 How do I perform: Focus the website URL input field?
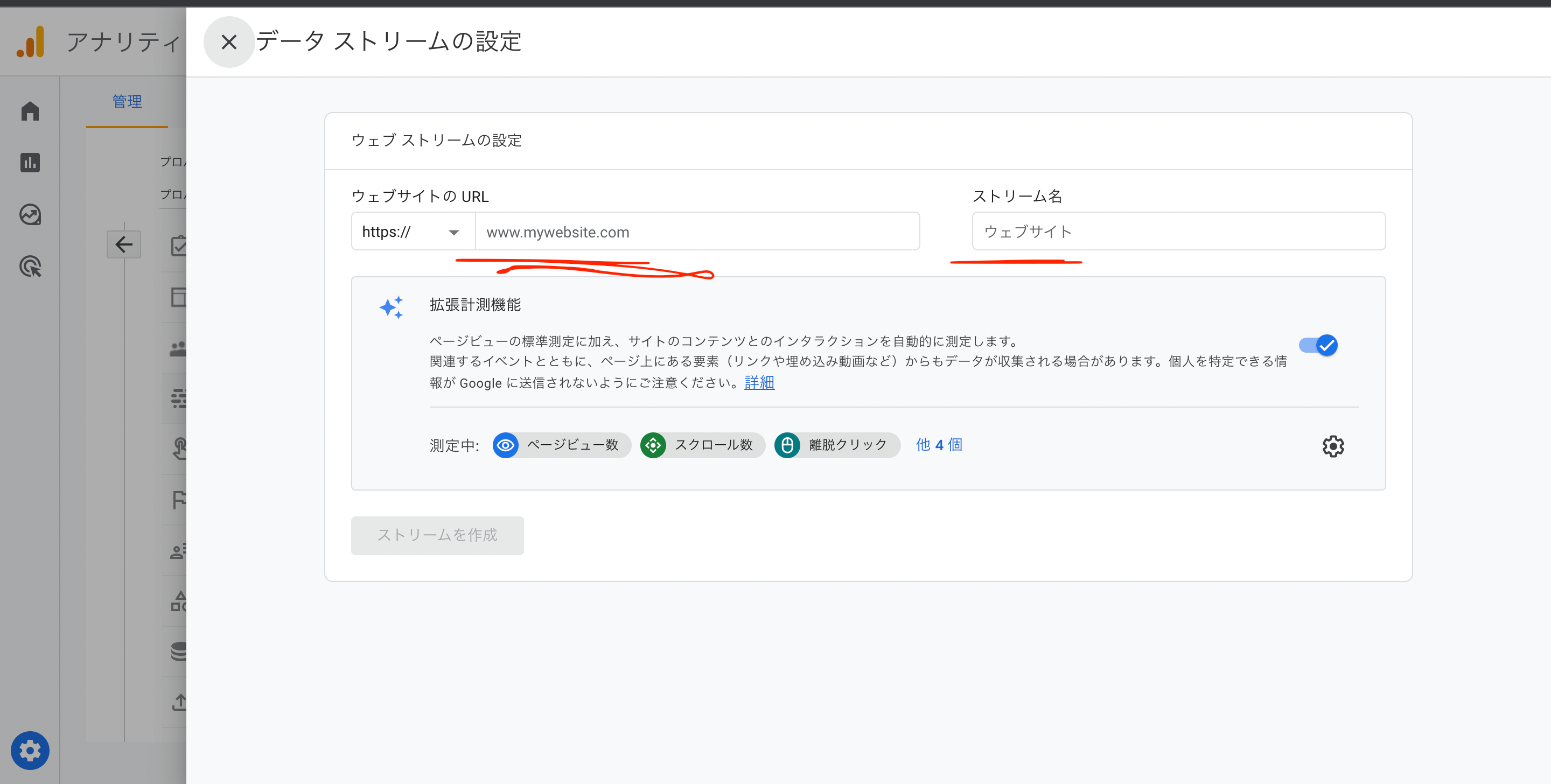(x=697, y=232)
